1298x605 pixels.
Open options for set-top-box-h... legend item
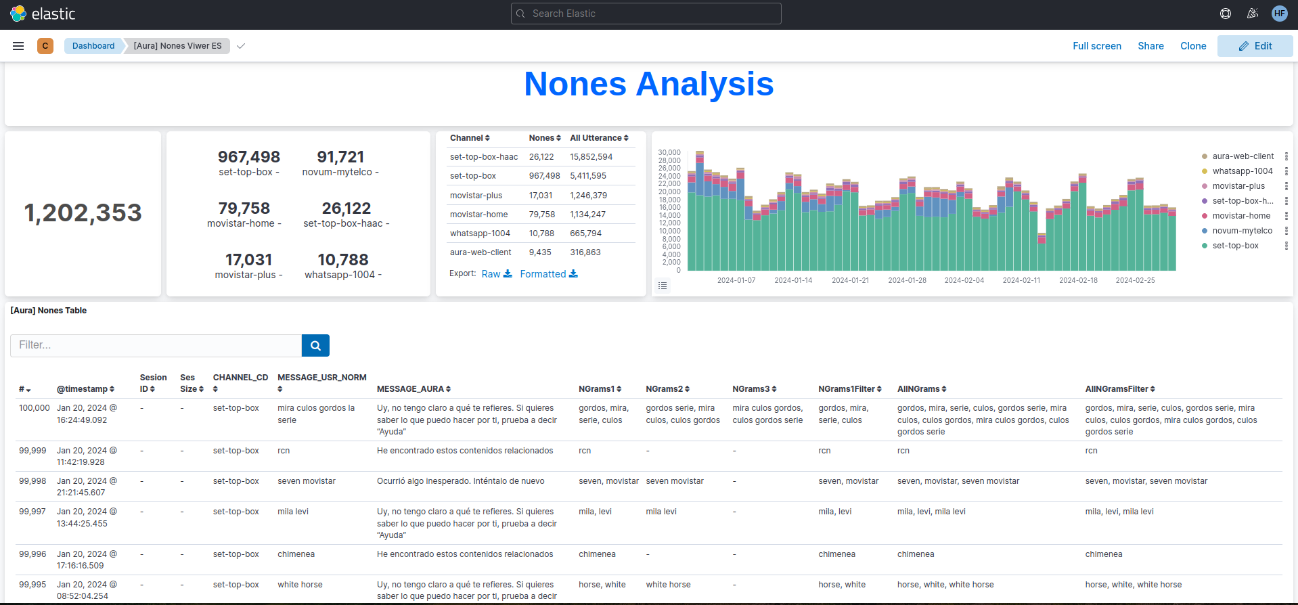coord(1286,201)
